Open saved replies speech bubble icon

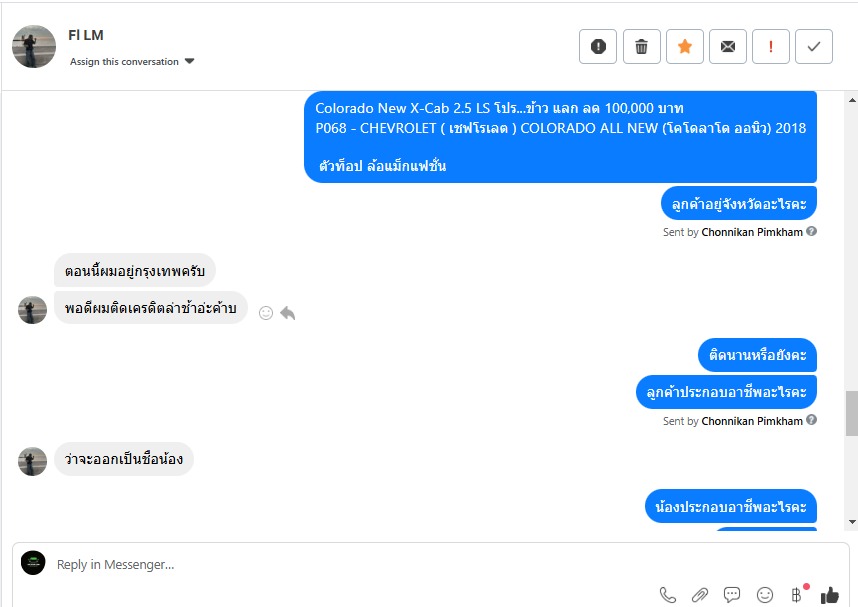[x=732, y=594]
